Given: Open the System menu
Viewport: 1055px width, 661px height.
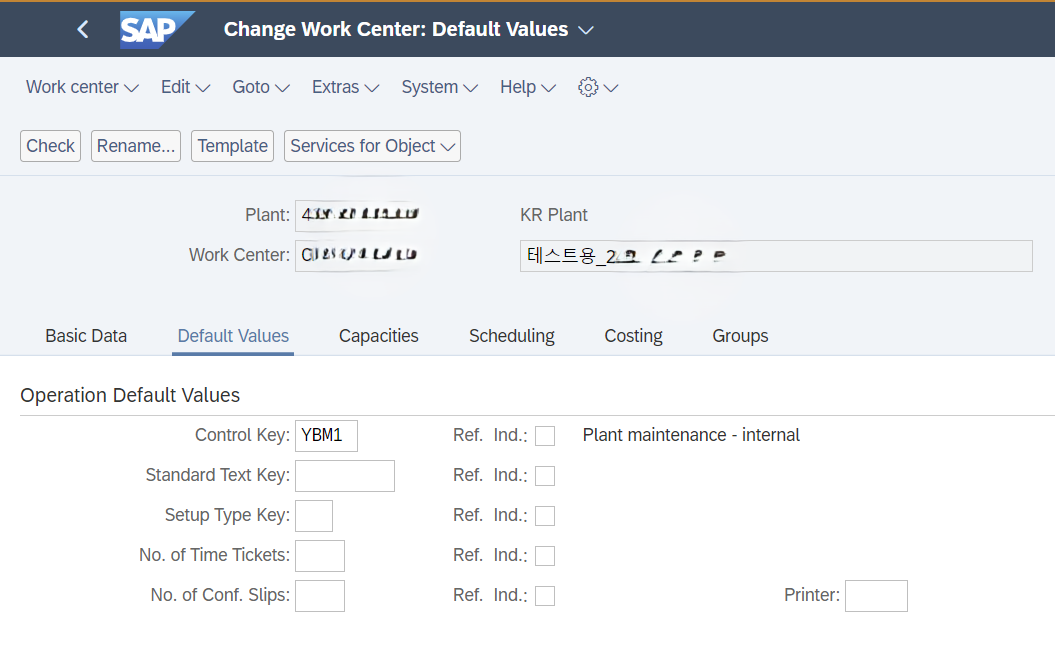Looking at the screenshot, I should pyautogui.click(x=439, y=88).
